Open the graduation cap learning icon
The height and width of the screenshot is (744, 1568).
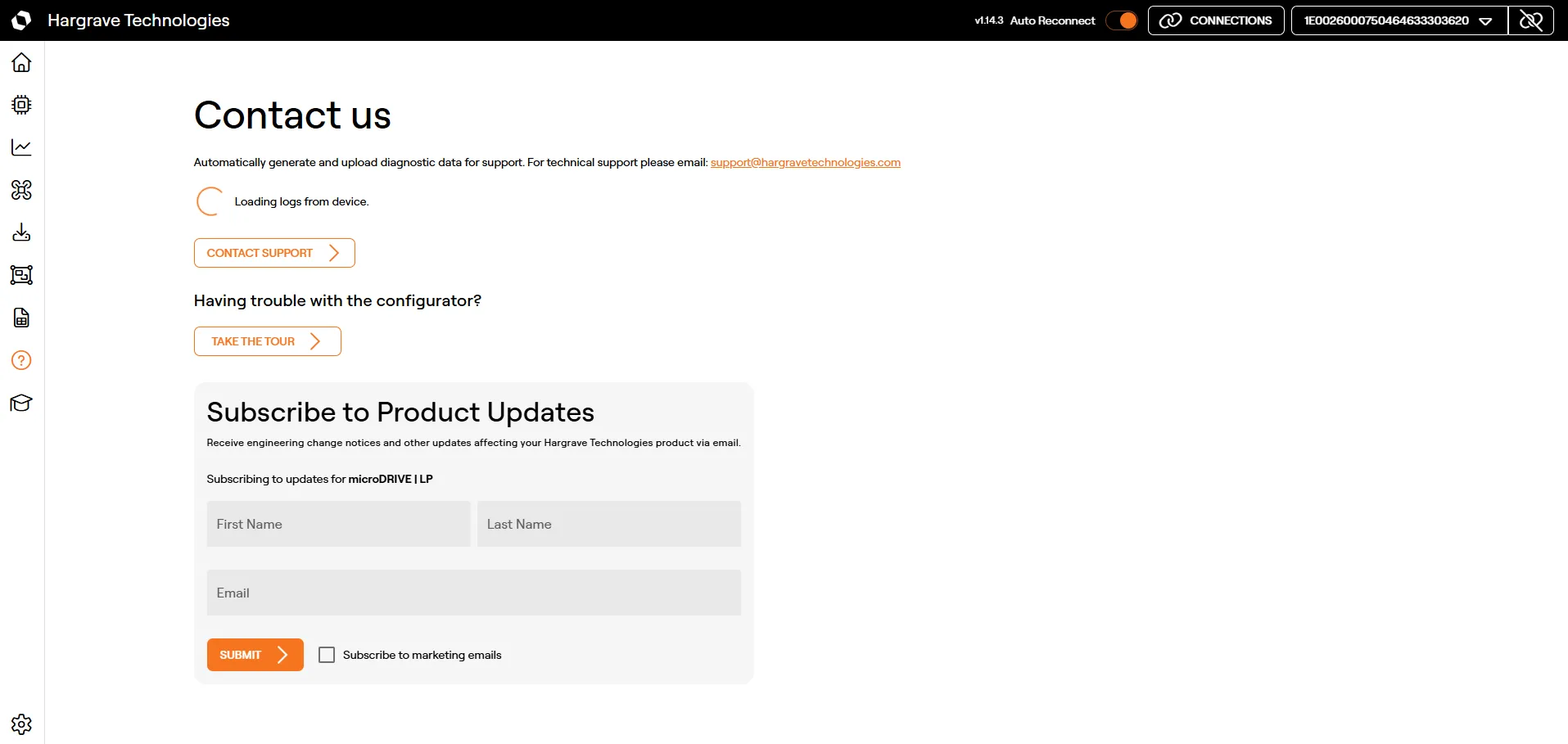point(21,403)
